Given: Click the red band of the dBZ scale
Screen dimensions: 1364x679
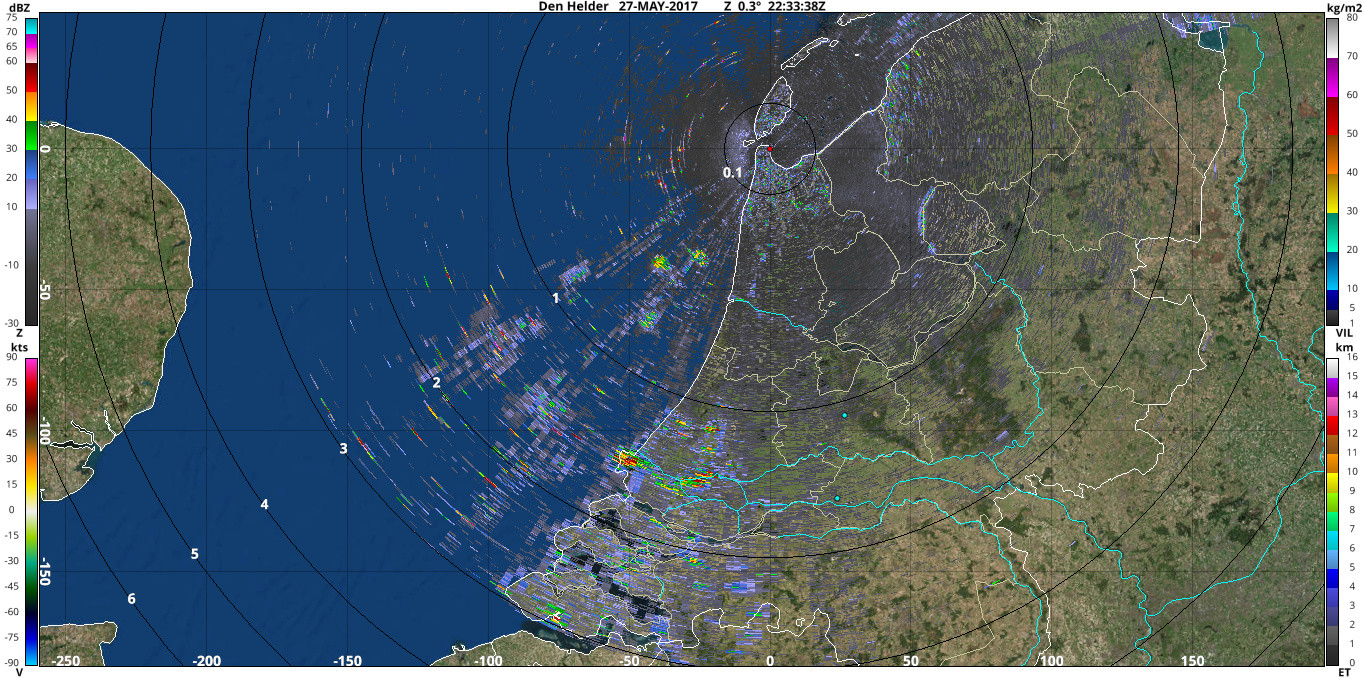Looking at the screenshot, I should [31, 77].
